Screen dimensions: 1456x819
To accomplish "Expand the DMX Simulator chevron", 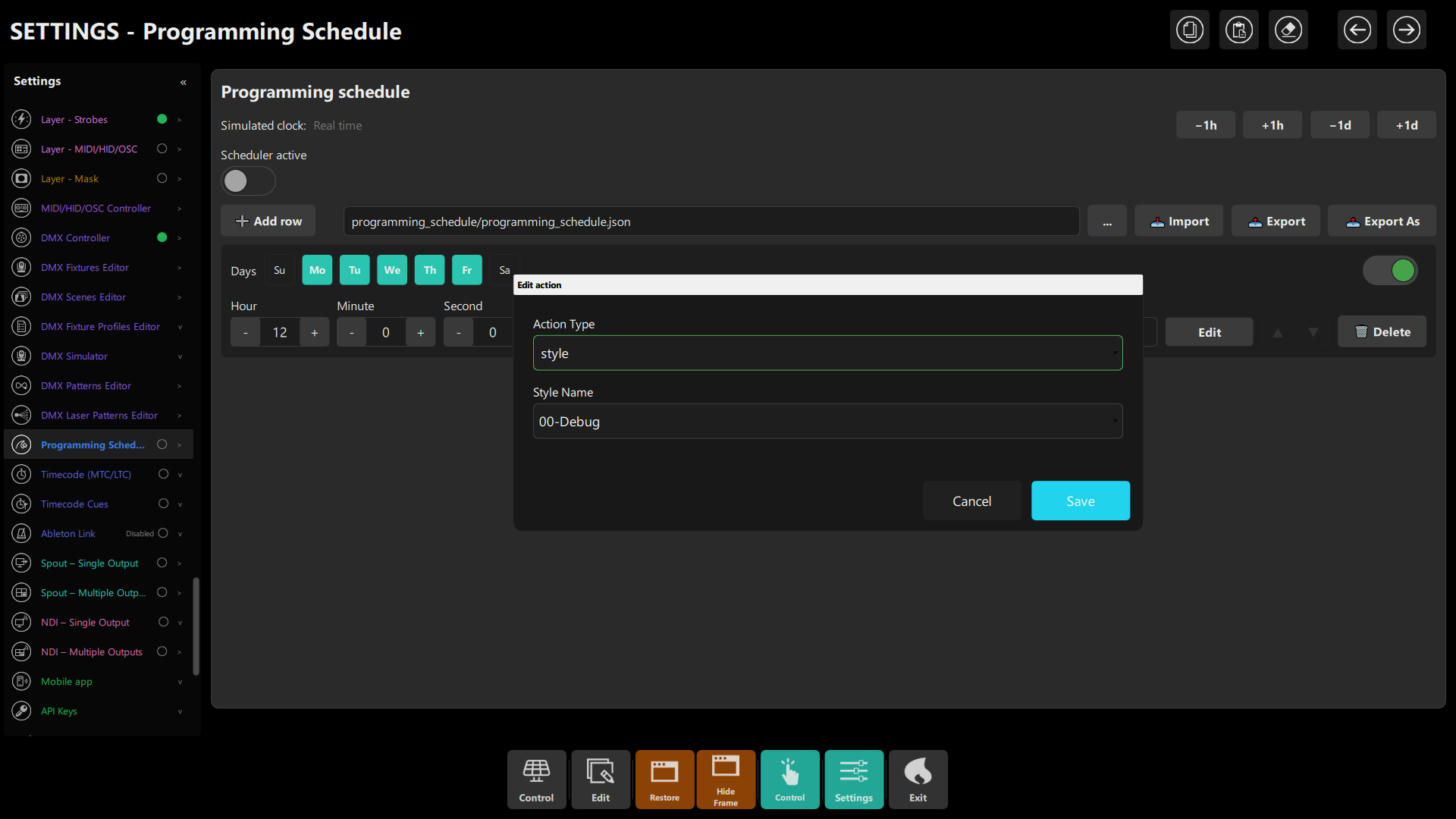I will click(180, 357).
